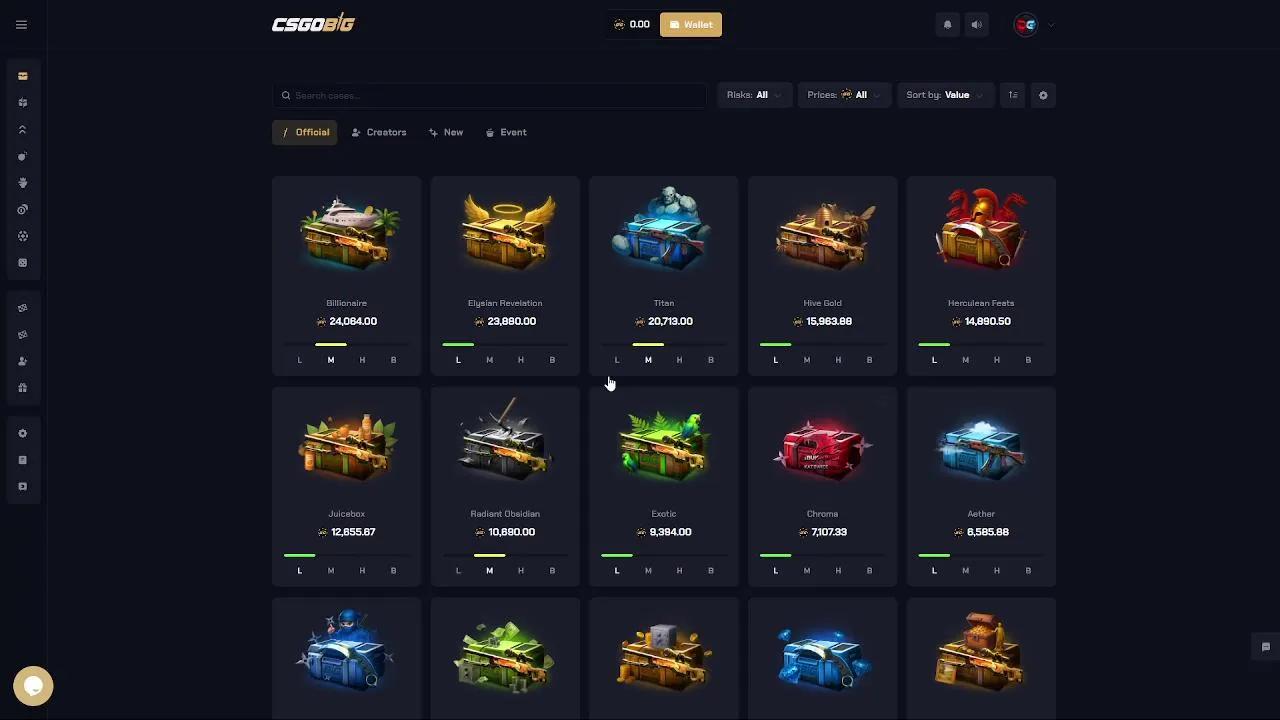Toggle sort order direction icon

[x=1013, y=95]
